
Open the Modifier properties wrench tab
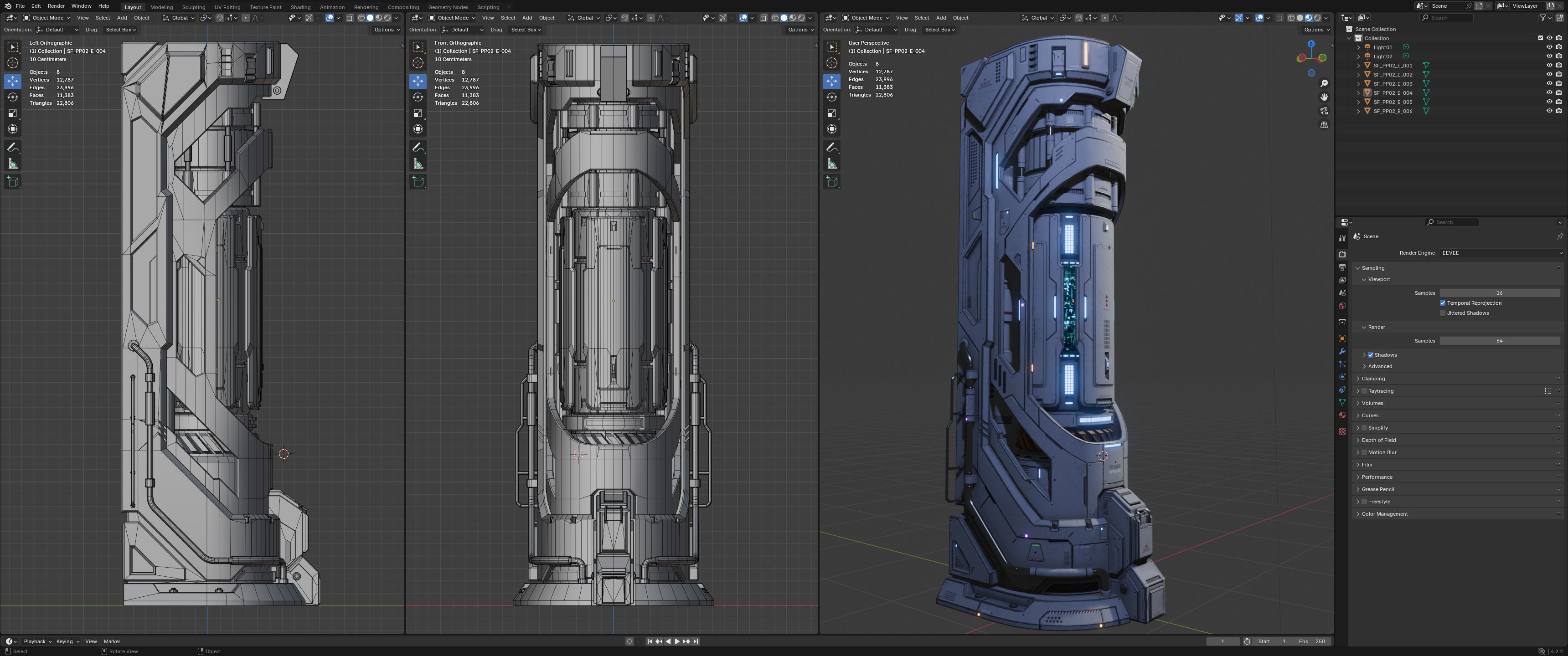[1342, 351]
